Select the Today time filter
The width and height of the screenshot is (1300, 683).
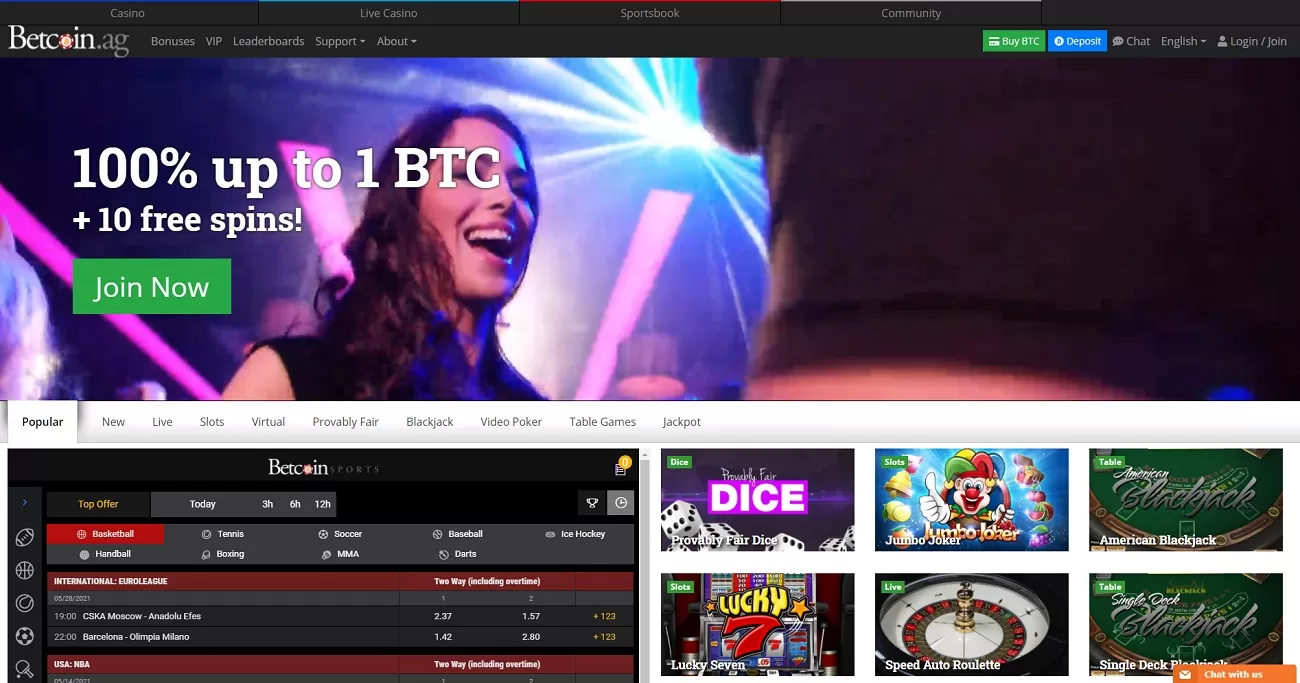tap(203, 504)
